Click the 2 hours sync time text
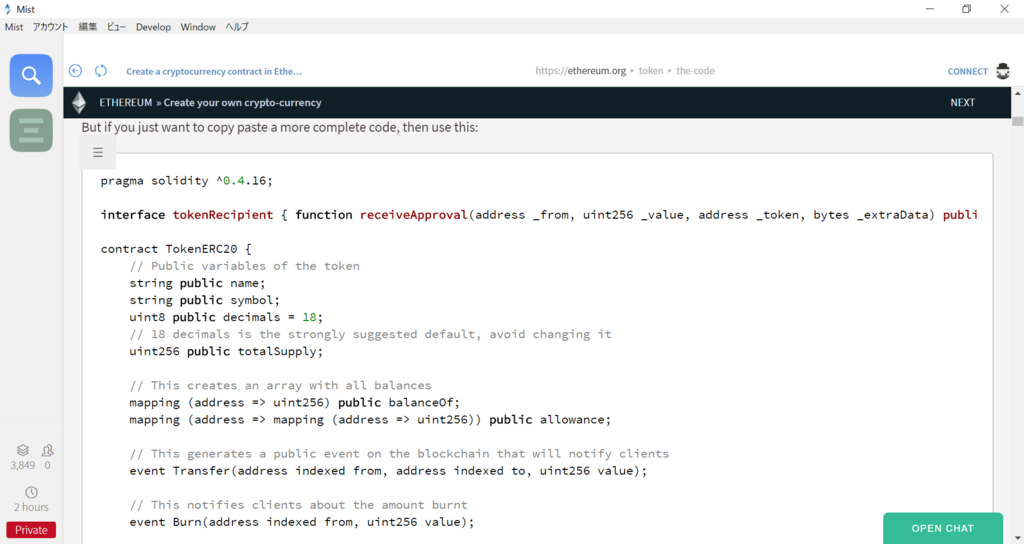 [31, 507]
